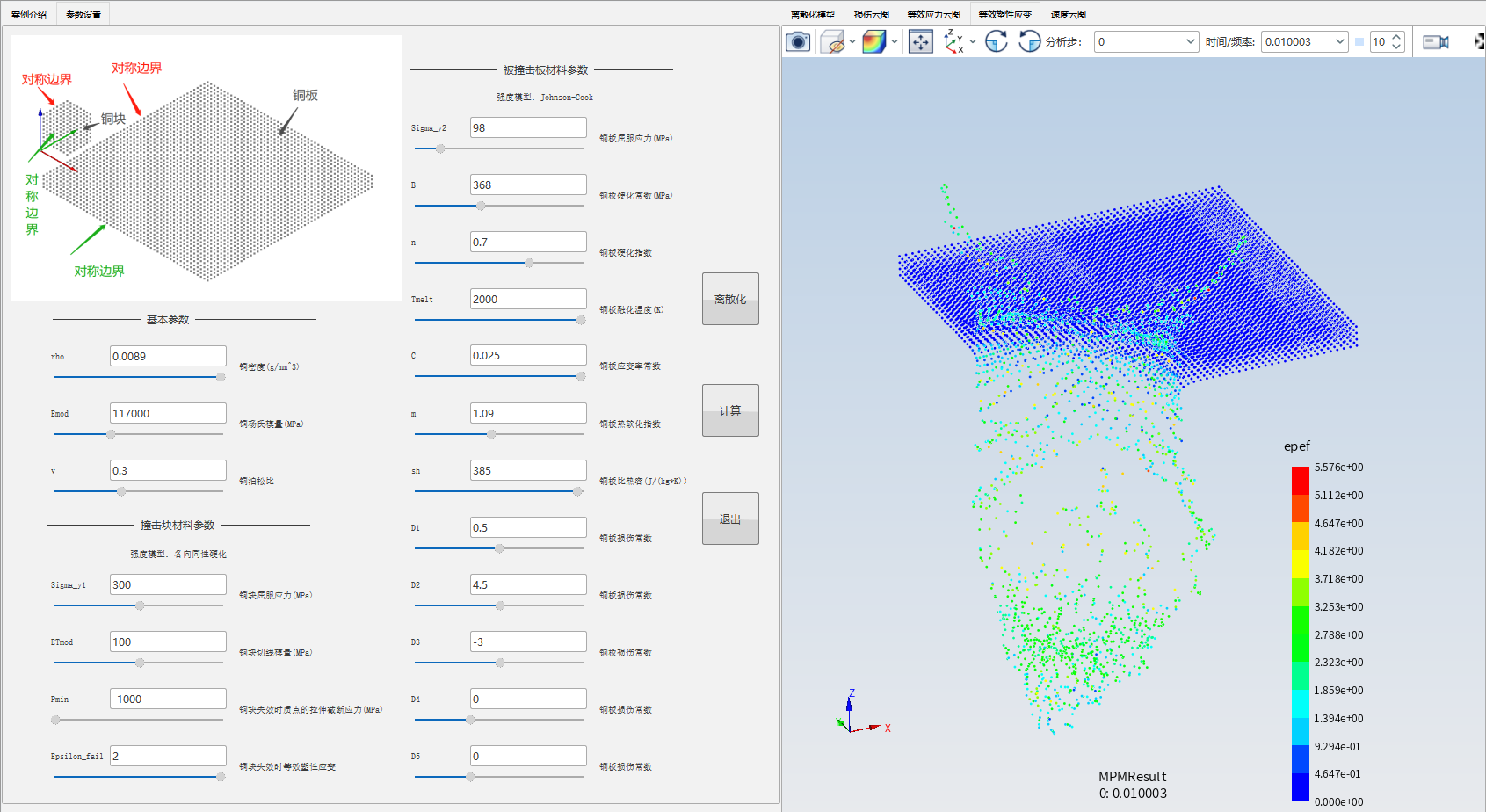Screen dimensions: 1486x812
Task: Click the rainbow contour cube icon
Action: coord(873,41)
